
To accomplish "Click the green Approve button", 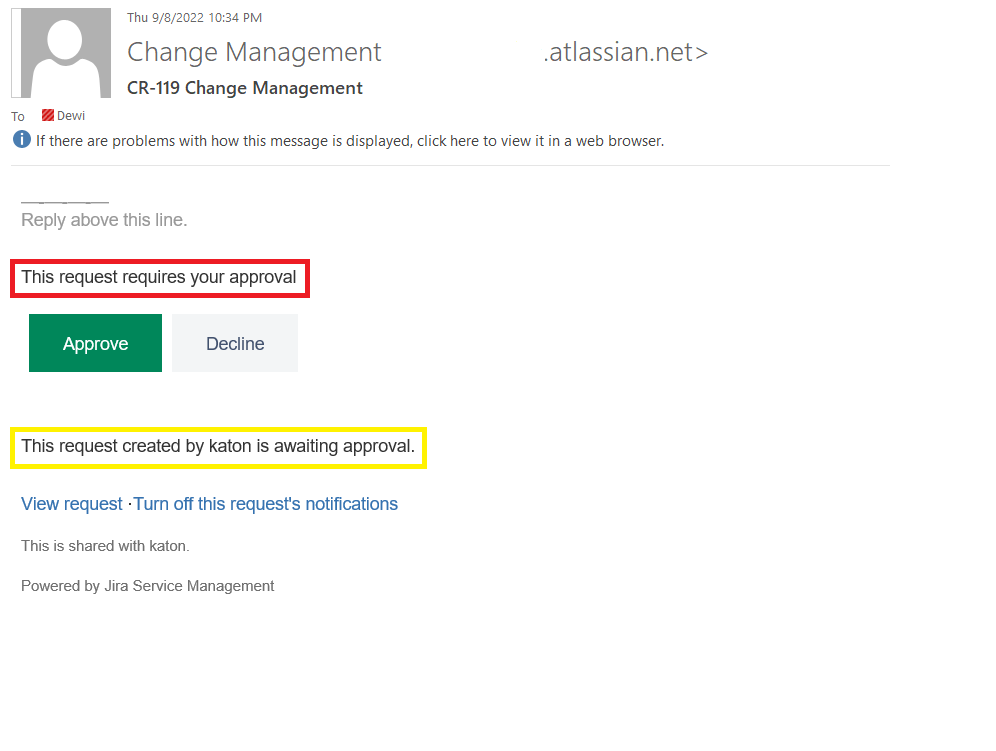I will [x=95, y=343].
